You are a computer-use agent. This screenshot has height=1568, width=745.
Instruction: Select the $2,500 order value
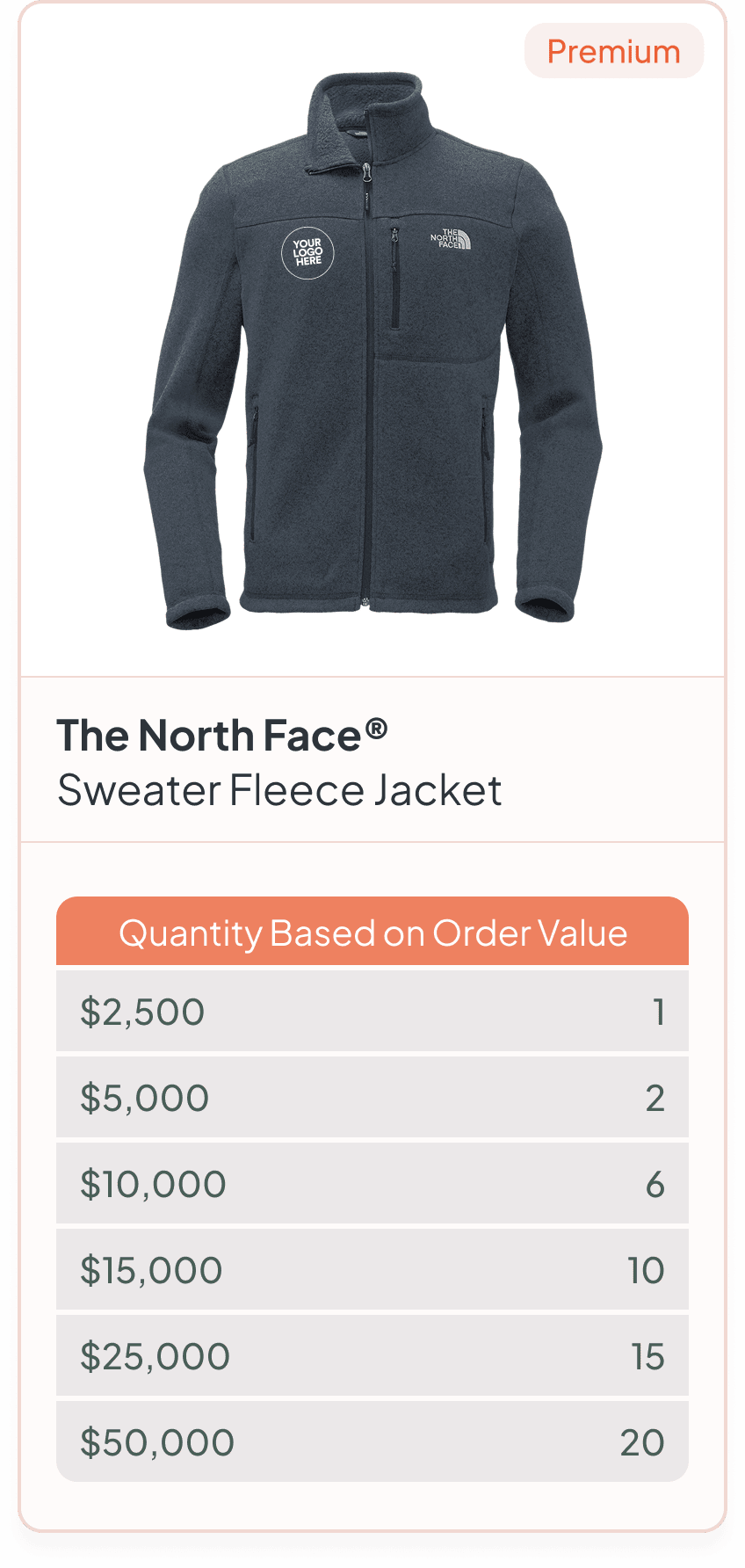point(142,1012)
